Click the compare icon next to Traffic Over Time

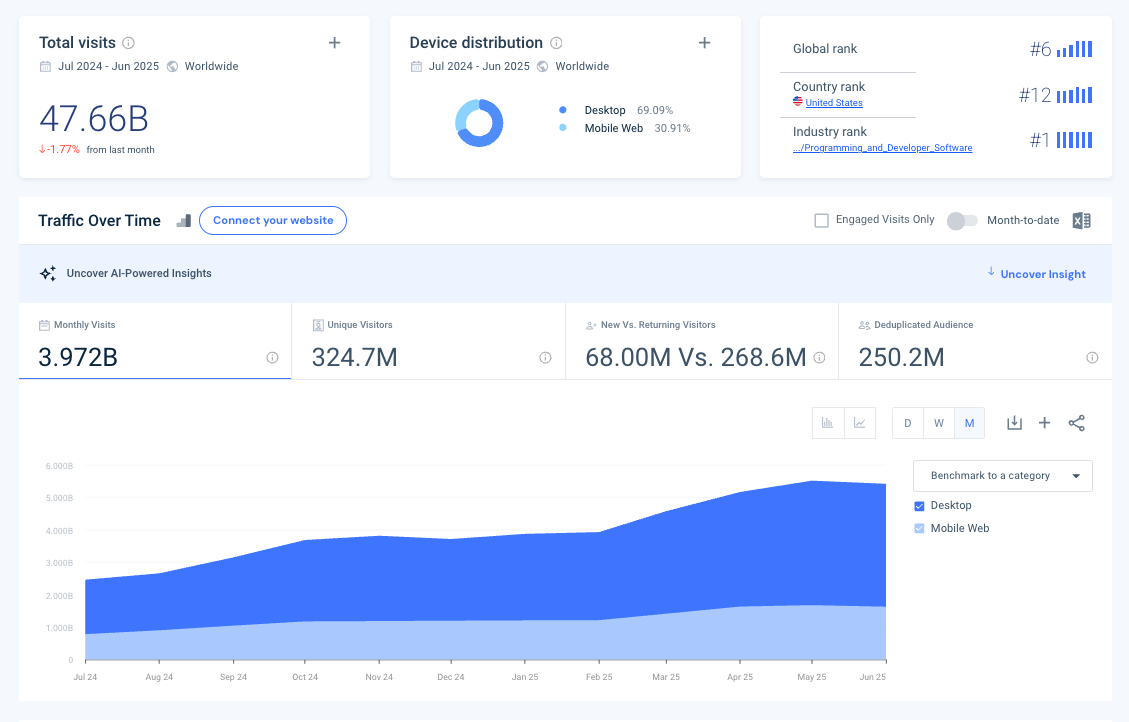click(183, 220)
